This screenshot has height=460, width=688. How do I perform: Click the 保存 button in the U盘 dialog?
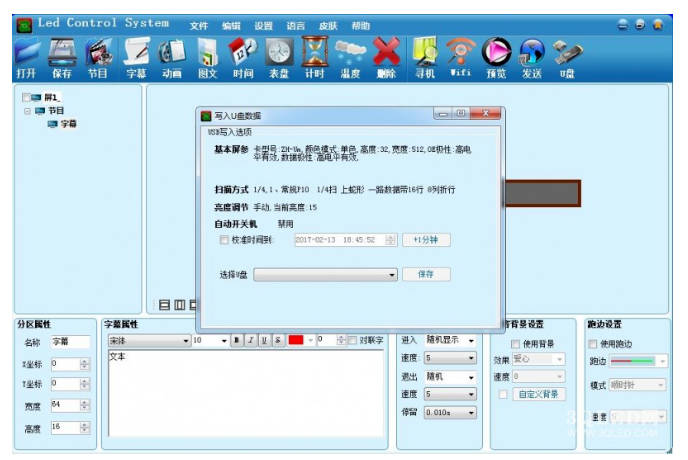(426, 274)
